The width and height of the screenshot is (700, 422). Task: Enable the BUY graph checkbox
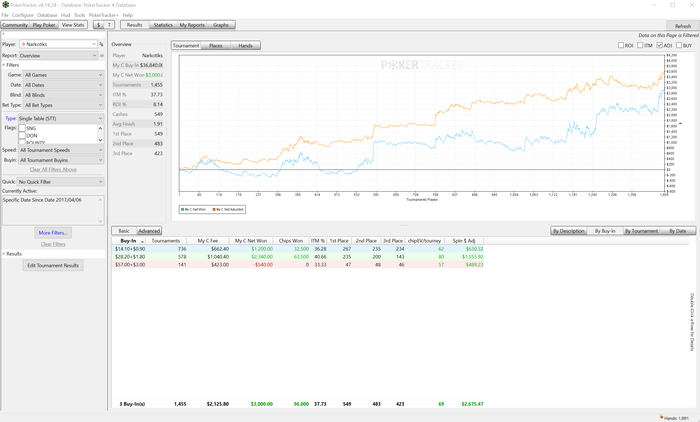pos(679,45)
